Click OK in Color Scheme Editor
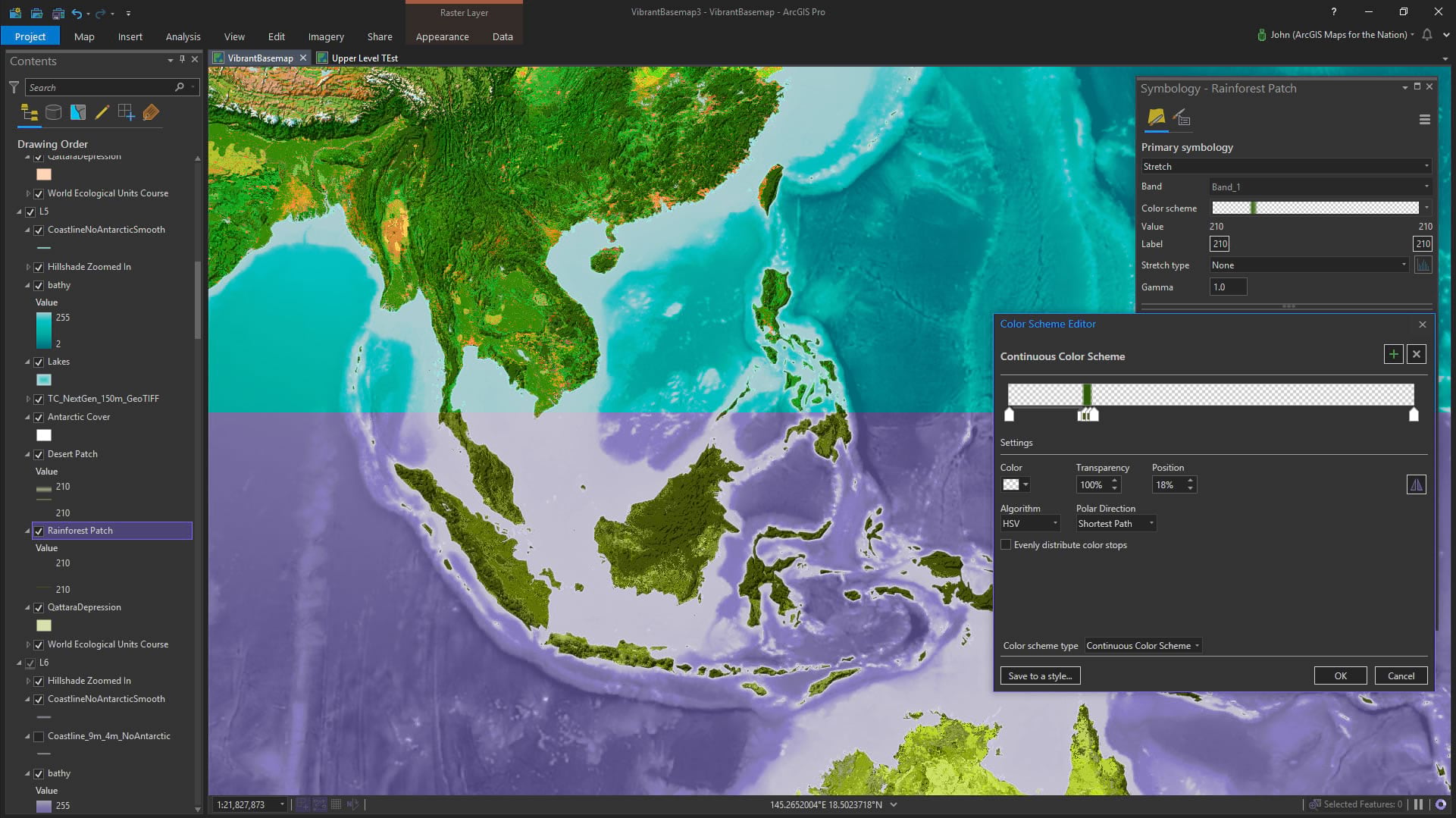The height and width of the screenshot is (818, 1456). [x=1340, y=676]
